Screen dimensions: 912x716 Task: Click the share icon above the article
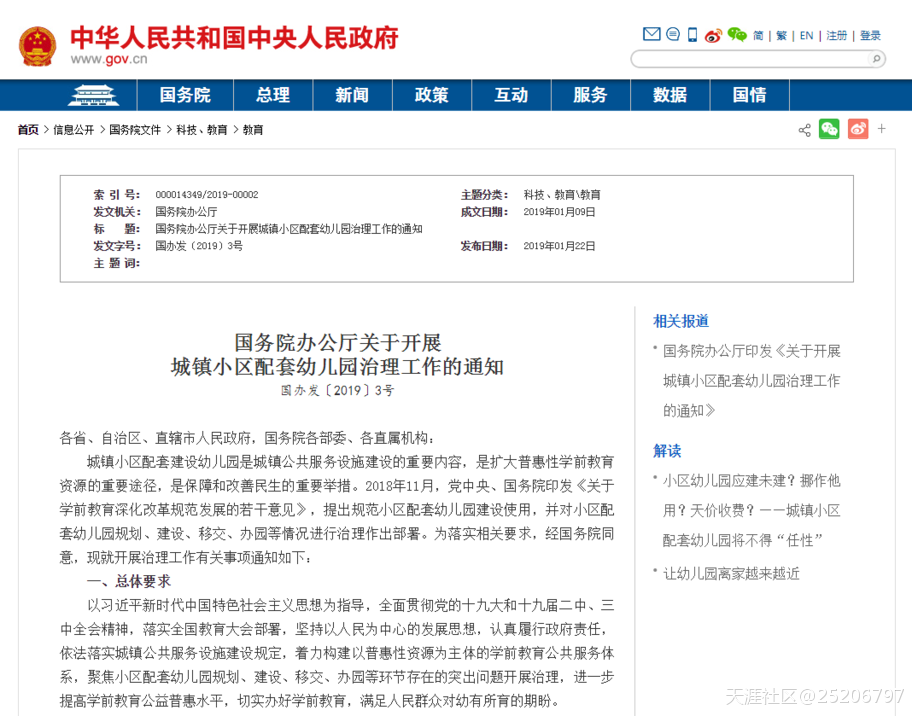(x=804, y=130)
